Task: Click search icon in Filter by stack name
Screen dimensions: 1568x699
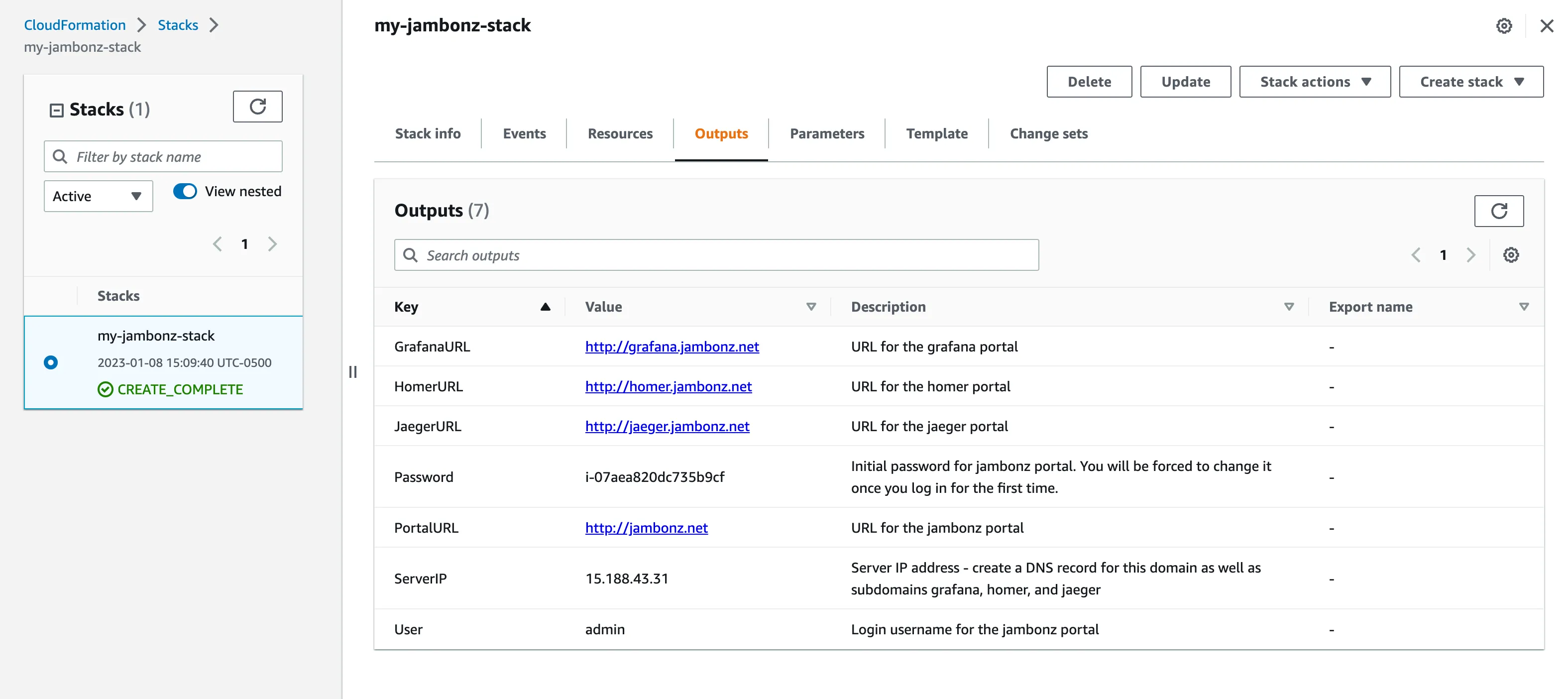Action: pyautogui.click(x=60, y=156)
